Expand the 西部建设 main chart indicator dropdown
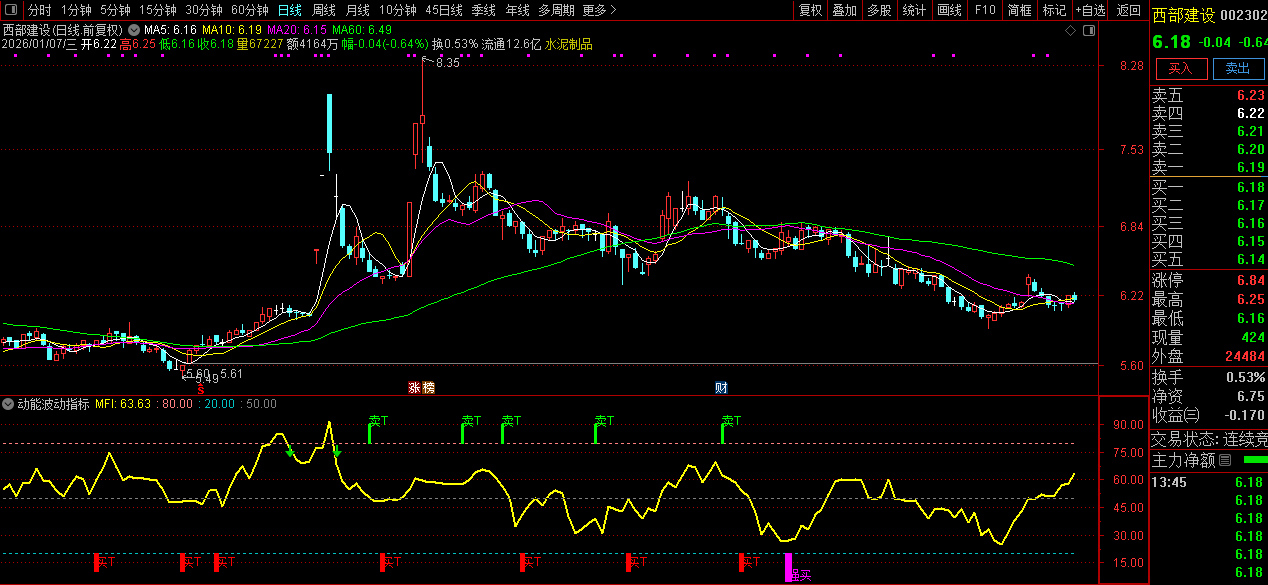1268x585 pixels. (x=133, y=30)
